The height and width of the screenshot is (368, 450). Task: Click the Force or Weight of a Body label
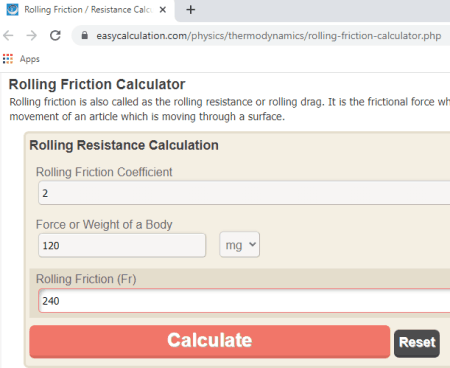coord(104,225)
